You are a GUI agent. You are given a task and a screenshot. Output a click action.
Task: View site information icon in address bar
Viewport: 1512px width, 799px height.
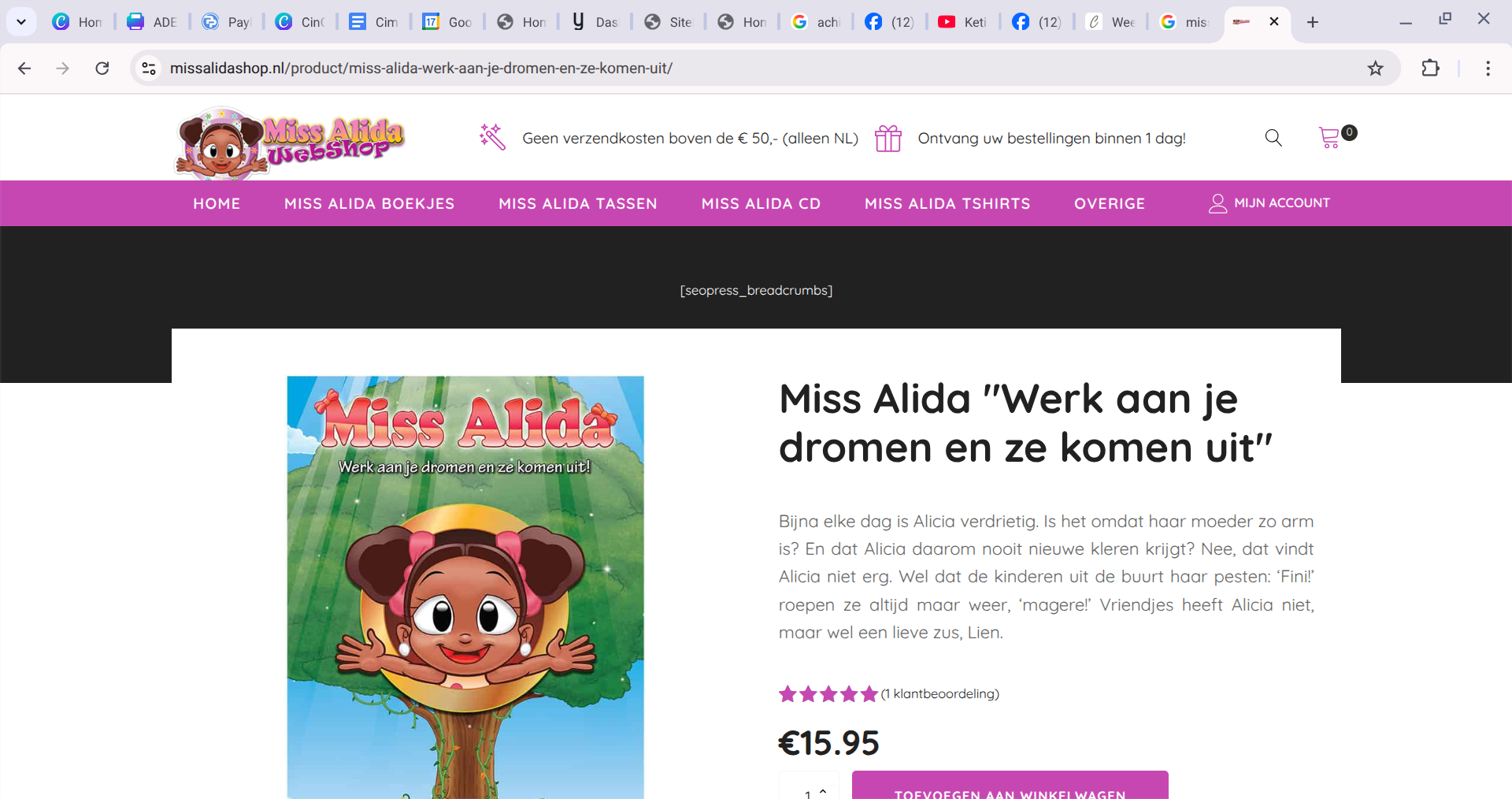pos(149,69)
